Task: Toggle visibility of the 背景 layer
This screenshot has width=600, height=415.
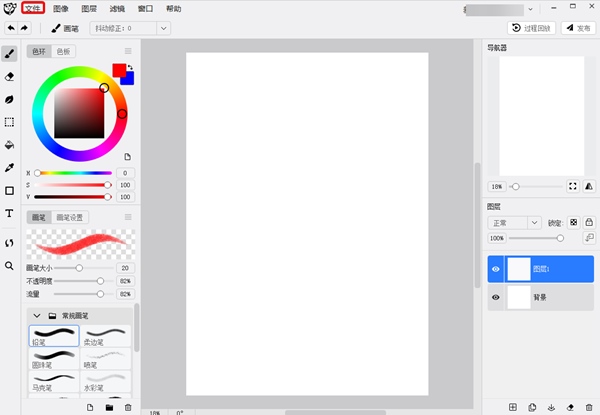Action: pyautogui.click(x=496, y=297)
